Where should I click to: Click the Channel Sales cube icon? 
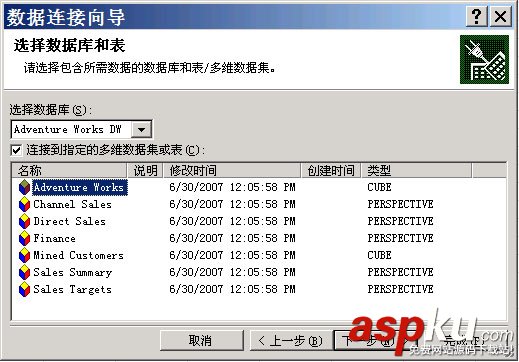point(24,204)
